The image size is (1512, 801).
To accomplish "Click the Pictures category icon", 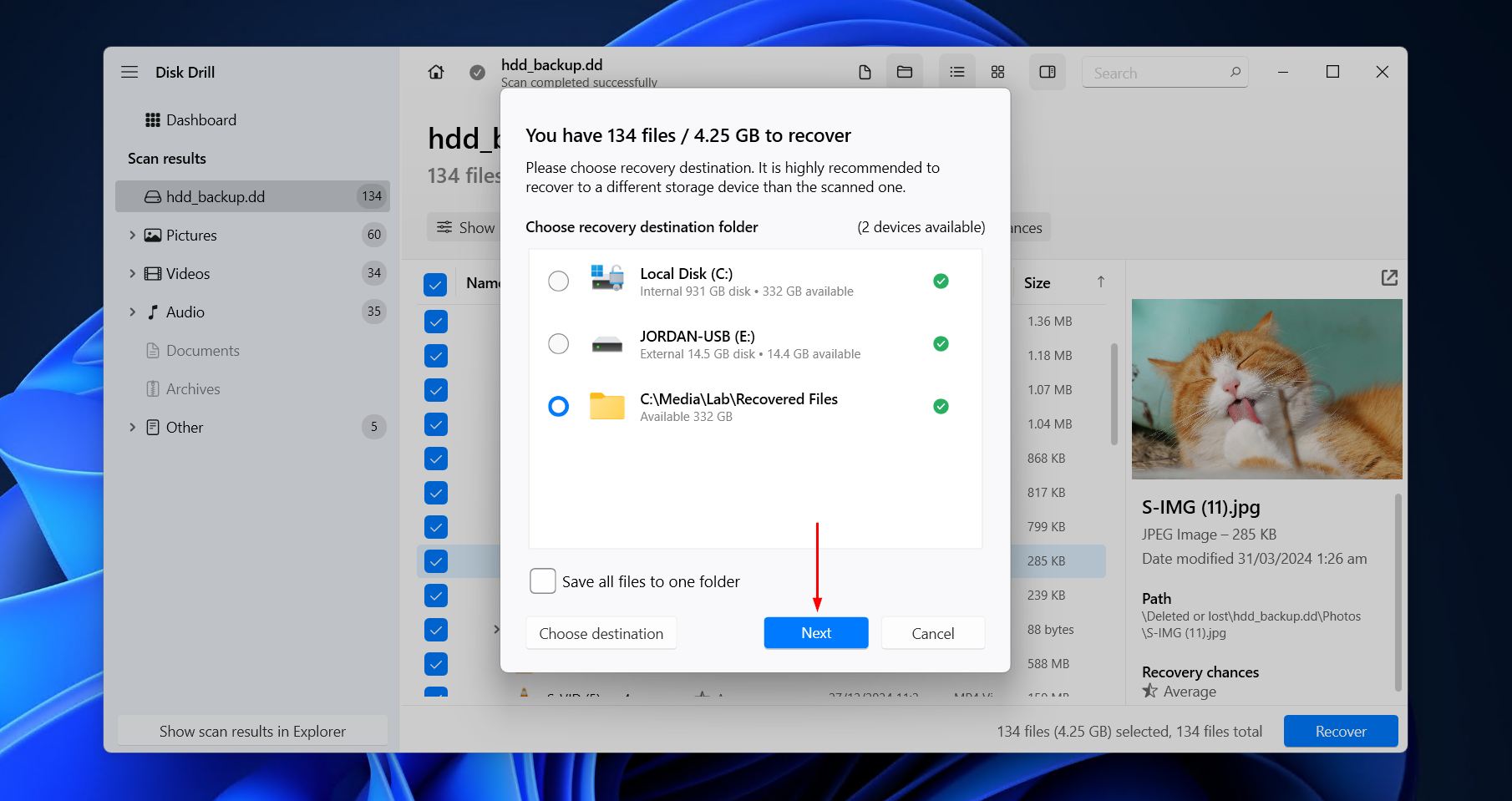I will tap(152, 235).
